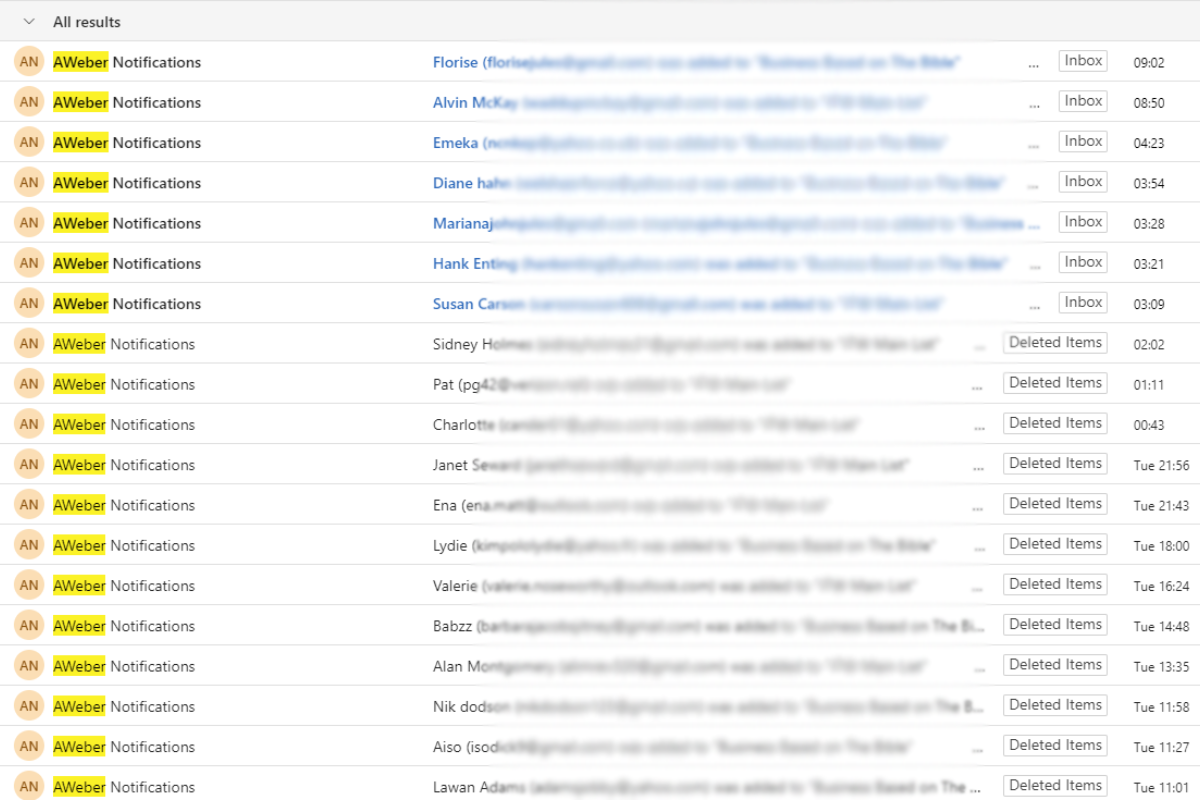
Task: Open the Alan Montgomery notification email
Action: pyautogui.click(x=600, y=666)
